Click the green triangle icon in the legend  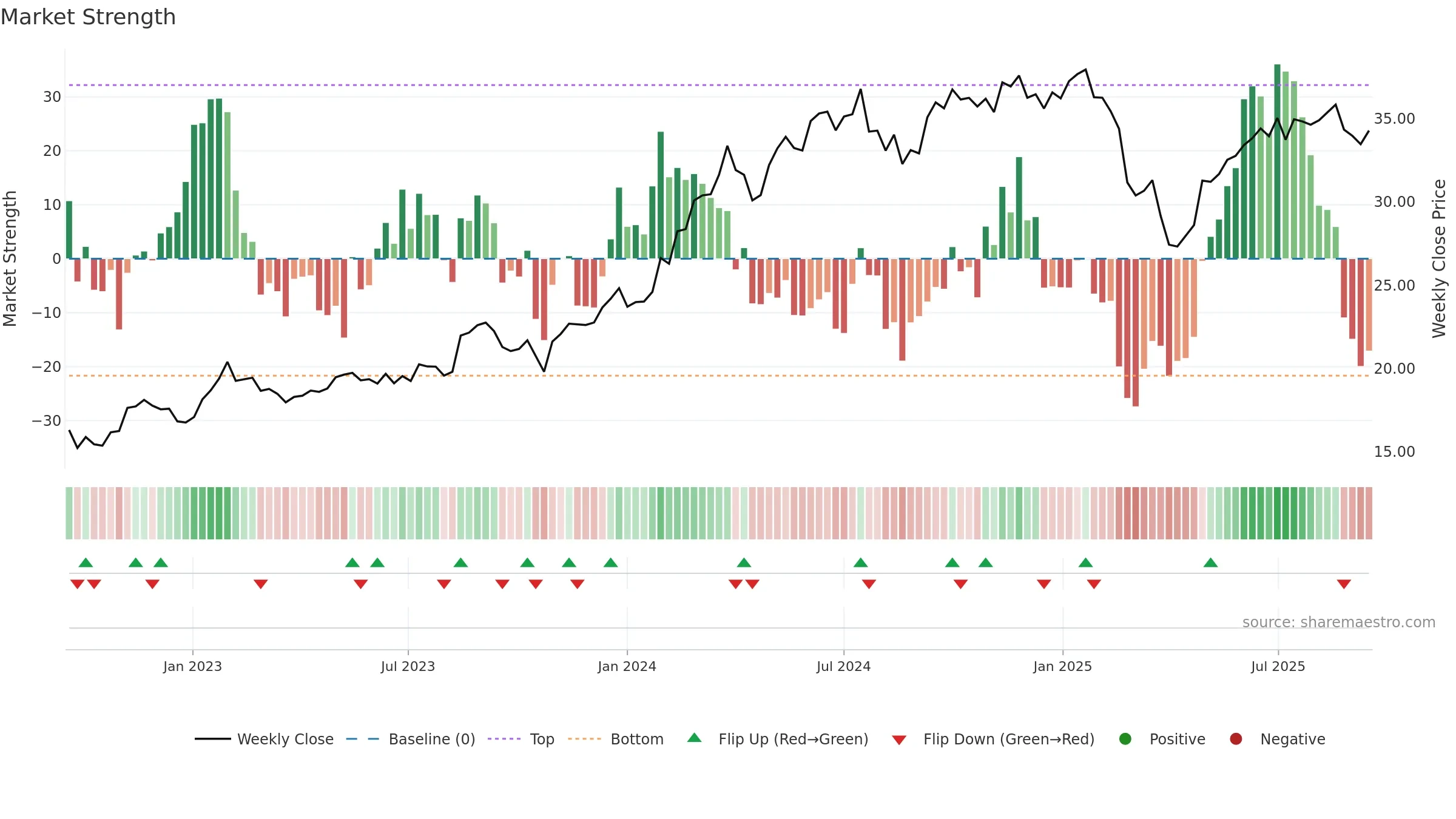695,738
